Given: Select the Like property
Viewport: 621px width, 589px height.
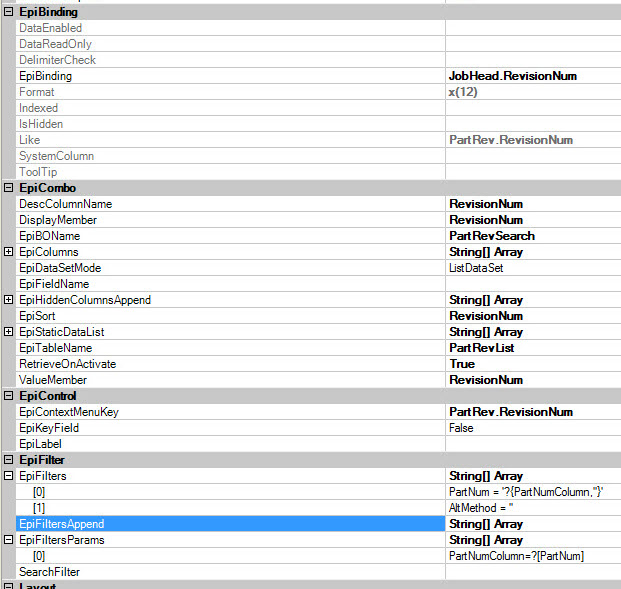Looking at the screenshot, I should click(230, 140).
